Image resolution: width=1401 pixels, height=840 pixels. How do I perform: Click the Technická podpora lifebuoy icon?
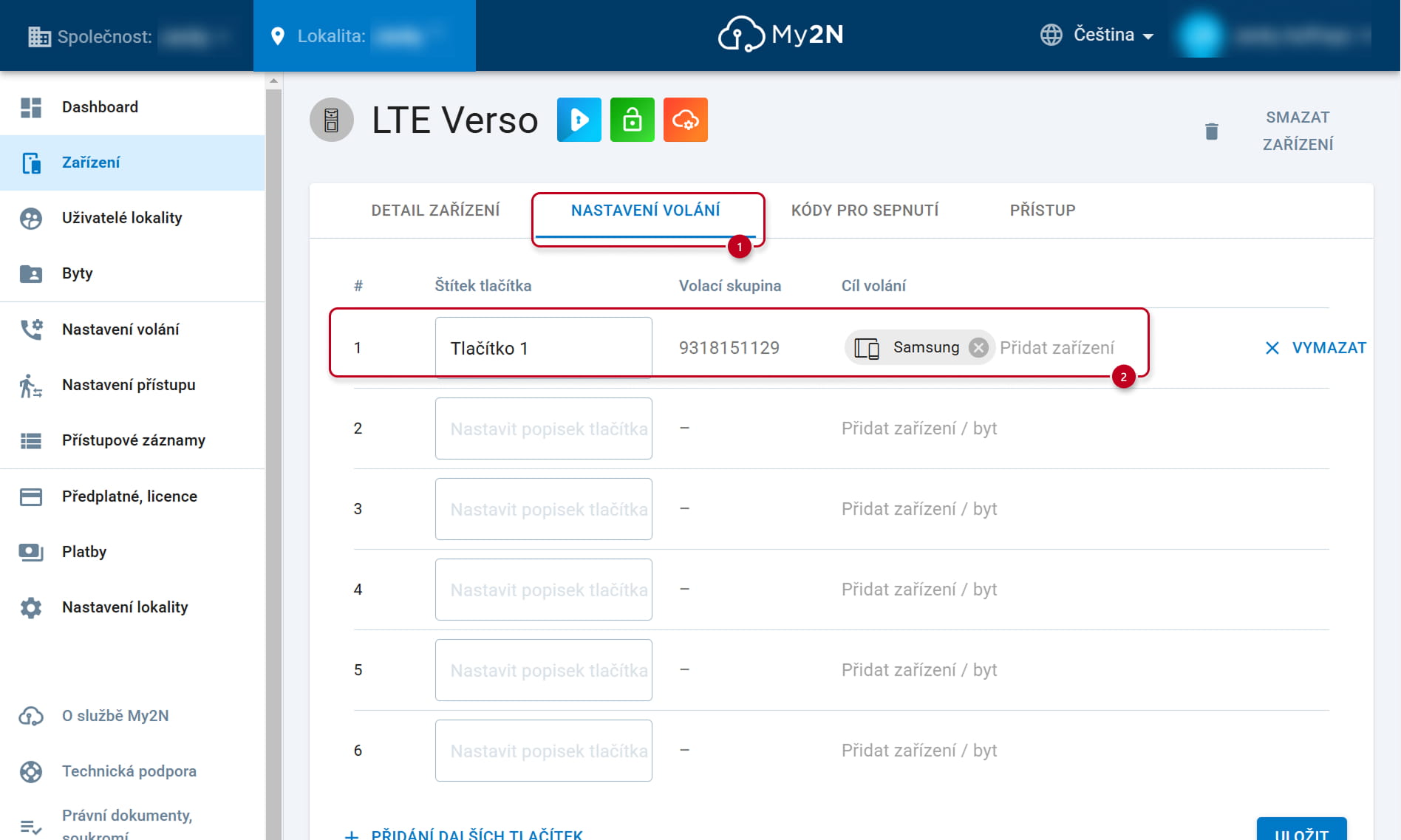[x=31, y=771]
